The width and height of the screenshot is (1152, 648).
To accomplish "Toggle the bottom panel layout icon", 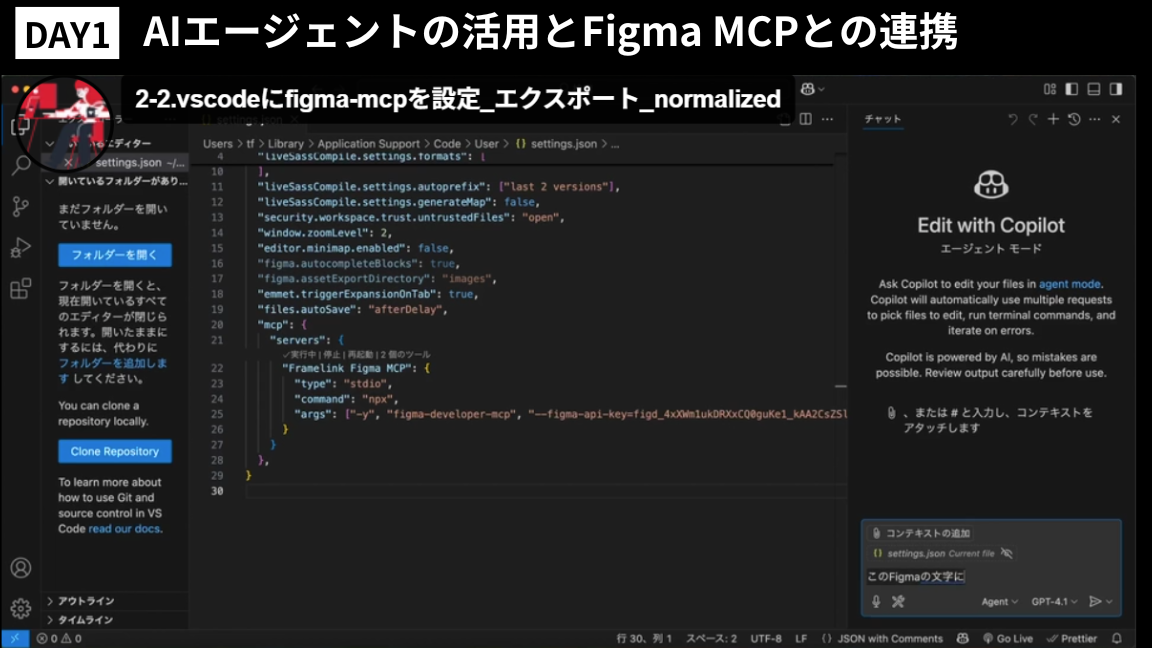I will [x=1093, y=89].
